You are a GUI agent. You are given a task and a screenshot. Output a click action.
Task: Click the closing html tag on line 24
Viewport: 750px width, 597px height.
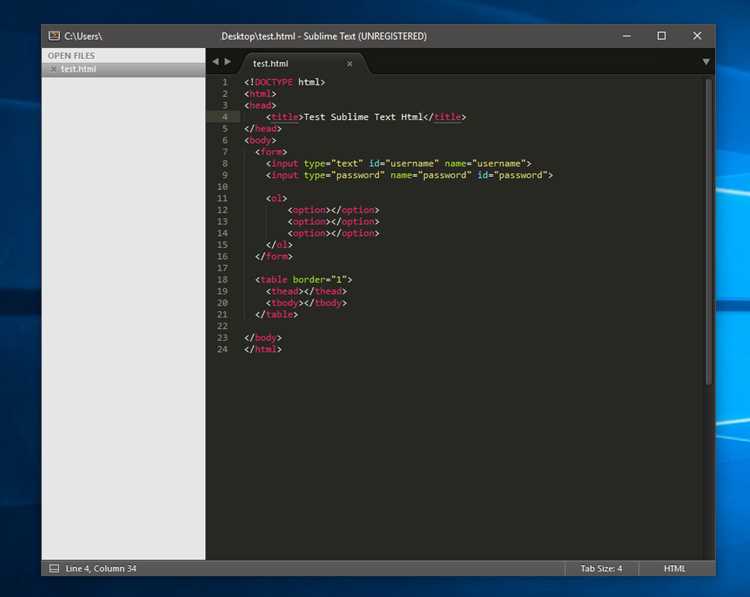coord(263,349)
